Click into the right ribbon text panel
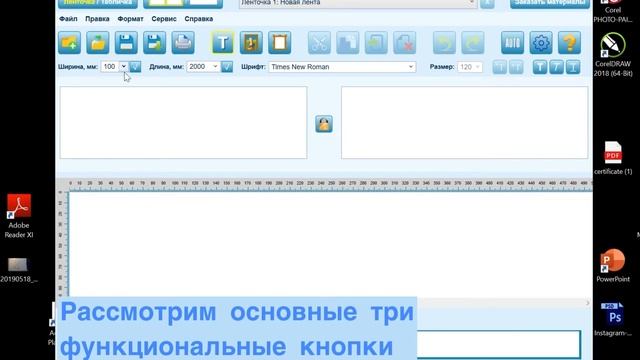 [464, 122]
